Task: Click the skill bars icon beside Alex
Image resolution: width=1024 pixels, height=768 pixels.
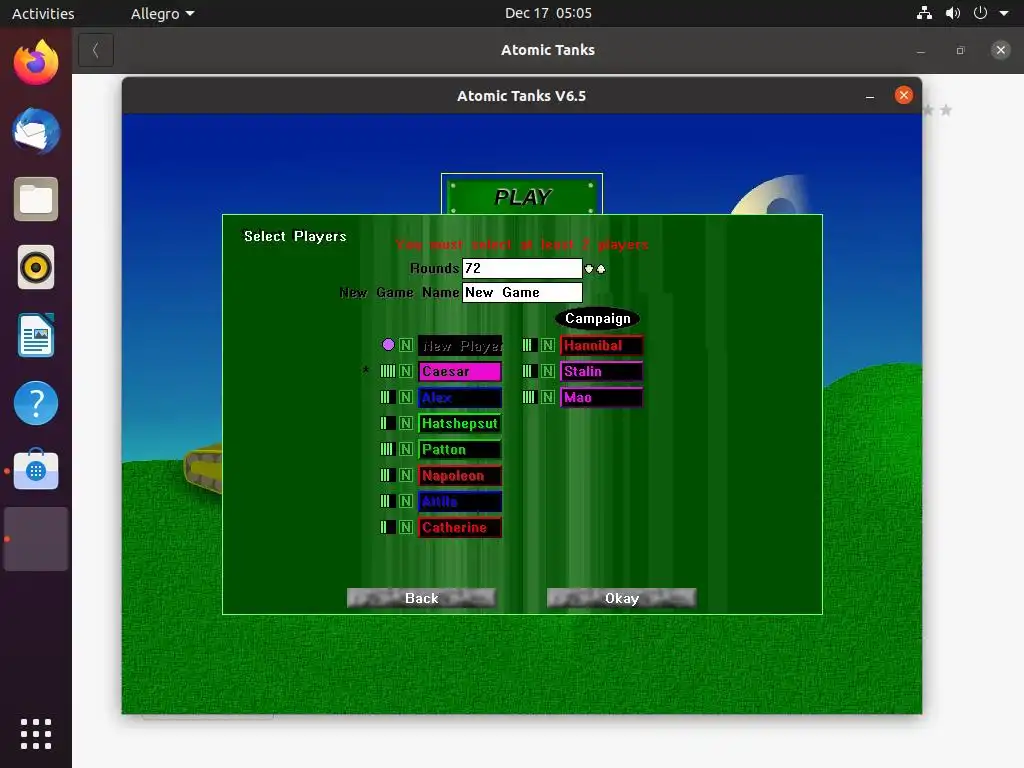Action: pos(388,397)
